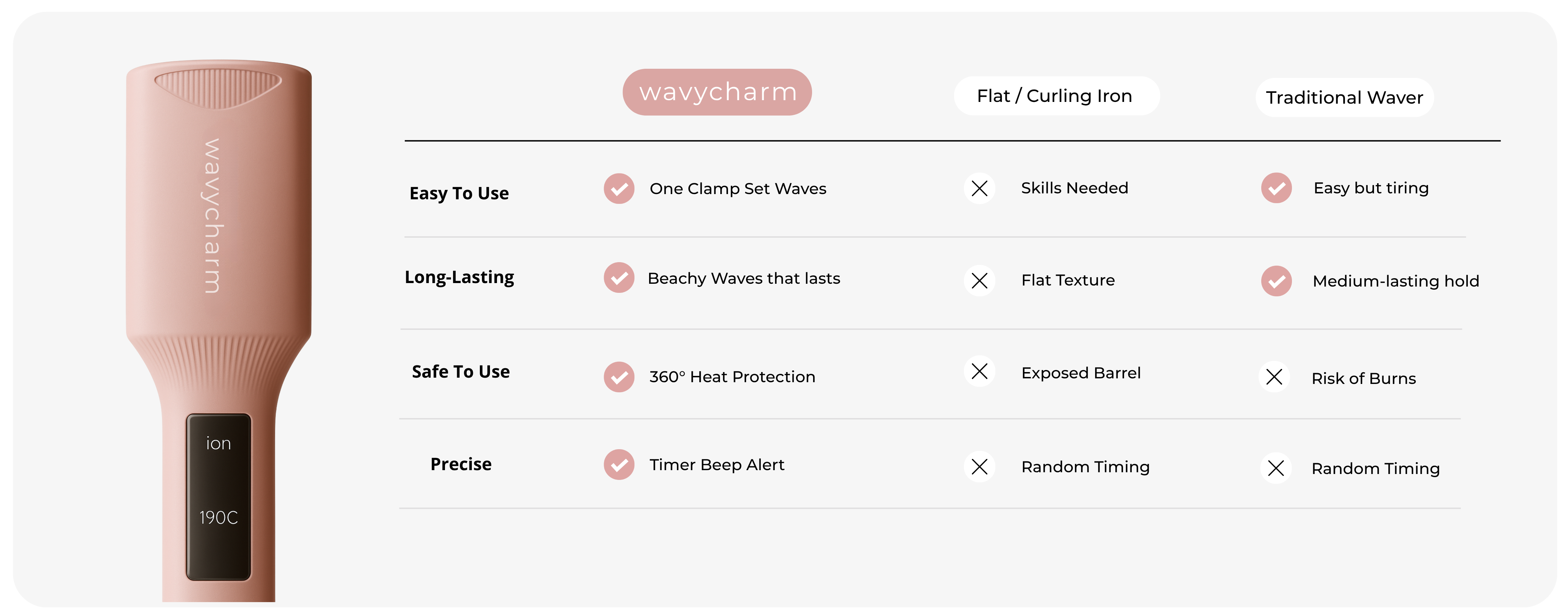Click the checkmark beside Medium-lasting hold
Screen dimensions: 1568x615
click(x=1277, y=281)
